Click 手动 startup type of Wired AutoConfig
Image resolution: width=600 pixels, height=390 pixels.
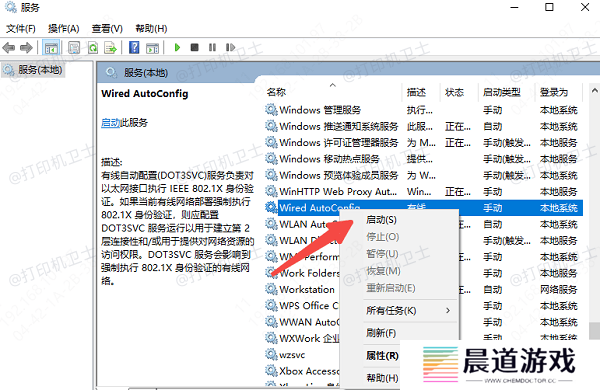coord(492,208)
